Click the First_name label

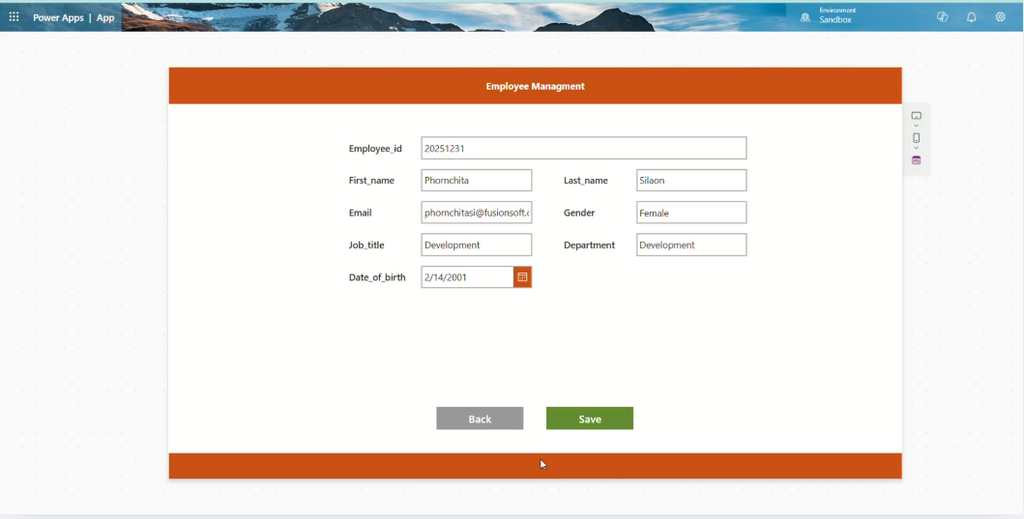(x=372, y=181)
